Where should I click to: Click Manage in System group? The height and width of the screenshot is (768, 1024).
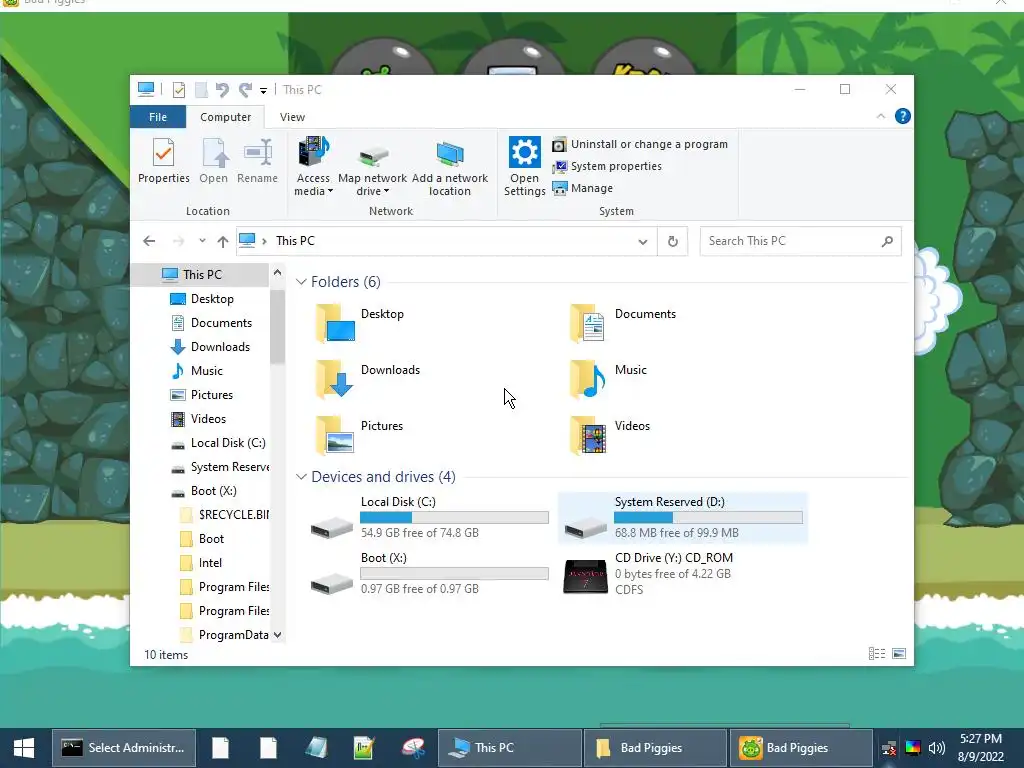coord(583,188)
